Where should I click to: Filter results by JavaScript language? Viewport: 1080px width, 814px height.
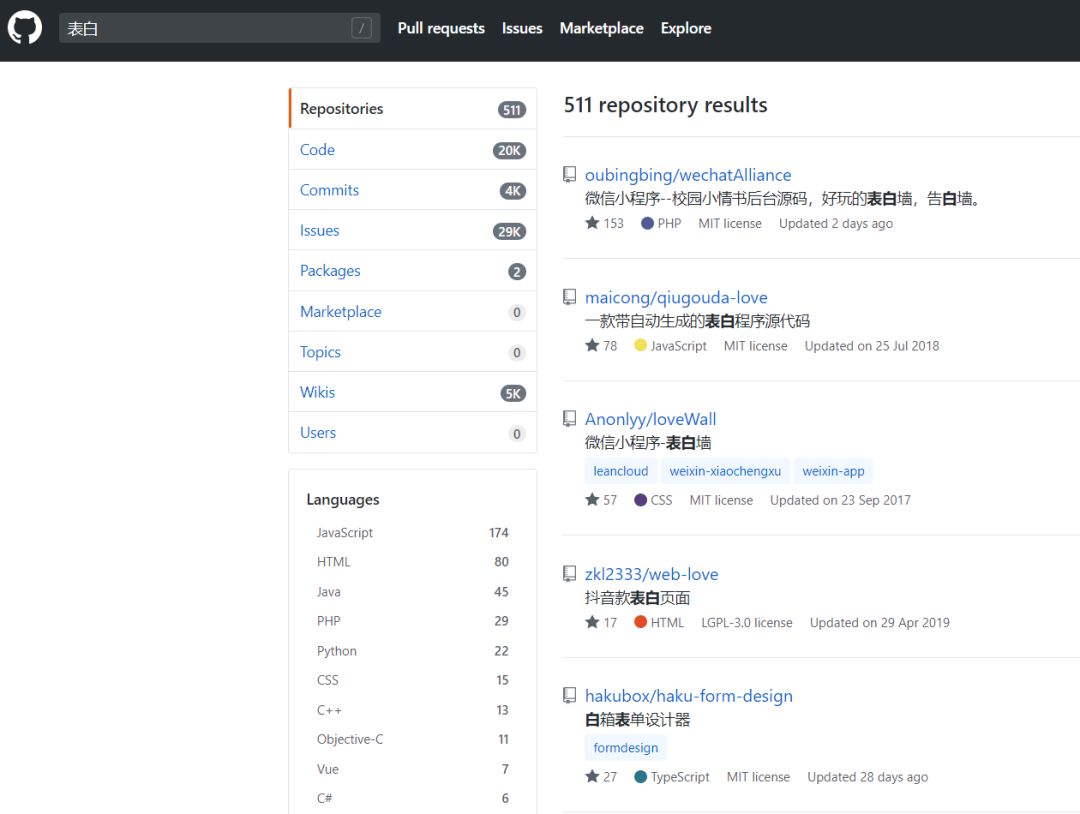(x=345, y=533)
